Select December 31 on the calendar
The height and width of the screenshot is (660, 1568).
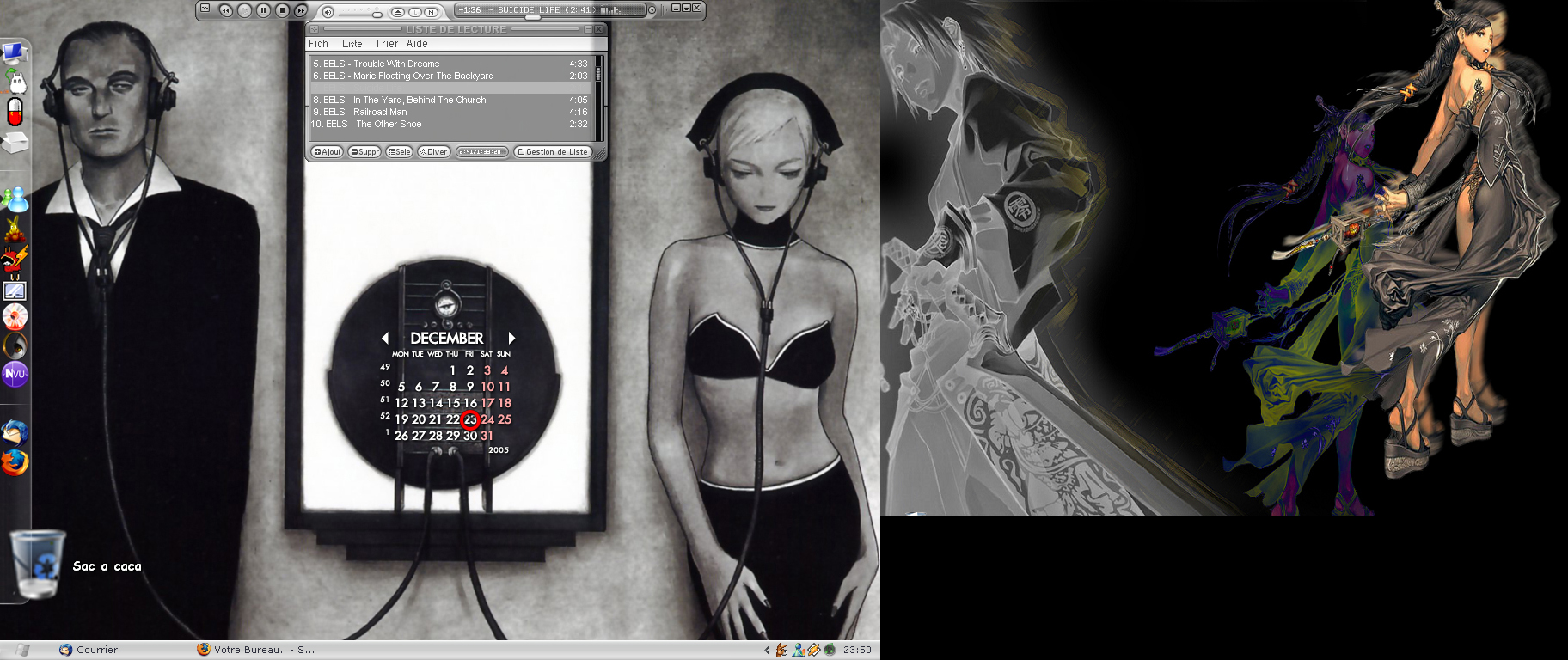point(487,436)
